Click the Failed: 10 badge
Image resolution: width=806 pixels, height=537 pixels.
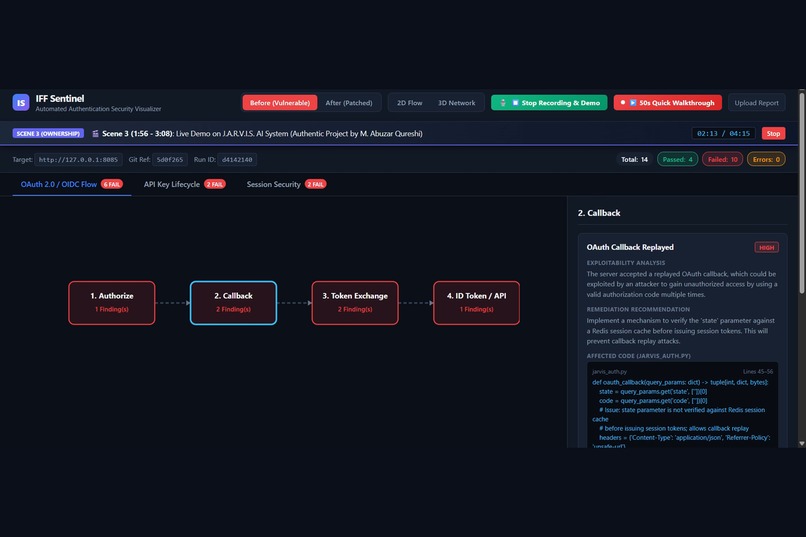(x=722, y=159)
